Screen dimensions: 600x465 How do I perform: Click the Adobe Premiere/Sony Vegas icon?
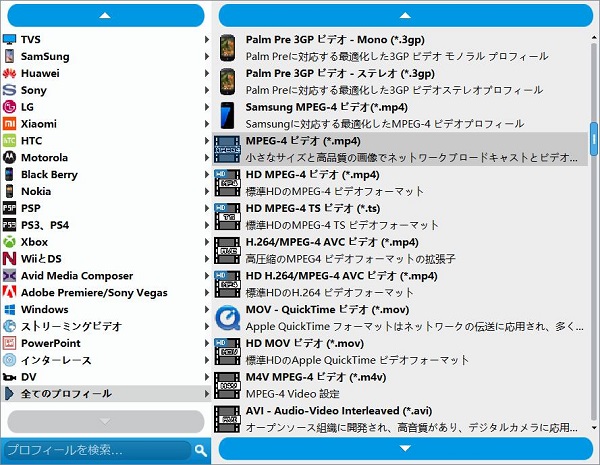10,293
